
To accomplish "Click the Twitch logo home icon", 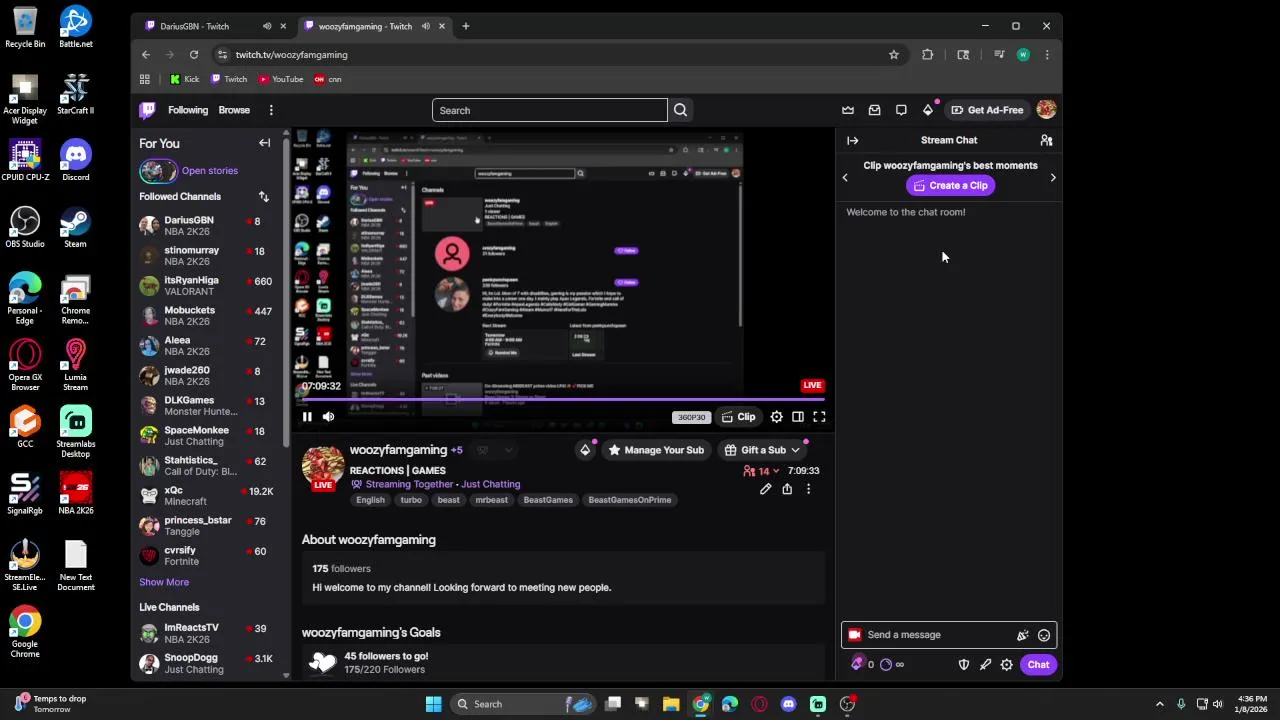I will point(148,110).
